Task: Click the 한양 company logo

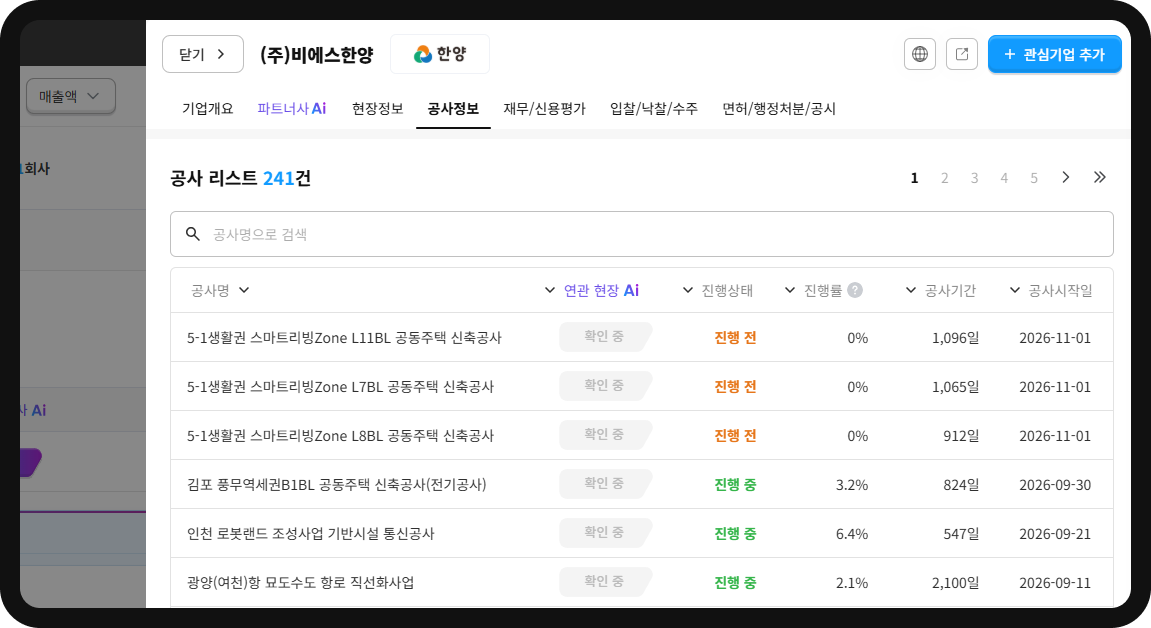Action: [x=440, y=54]
